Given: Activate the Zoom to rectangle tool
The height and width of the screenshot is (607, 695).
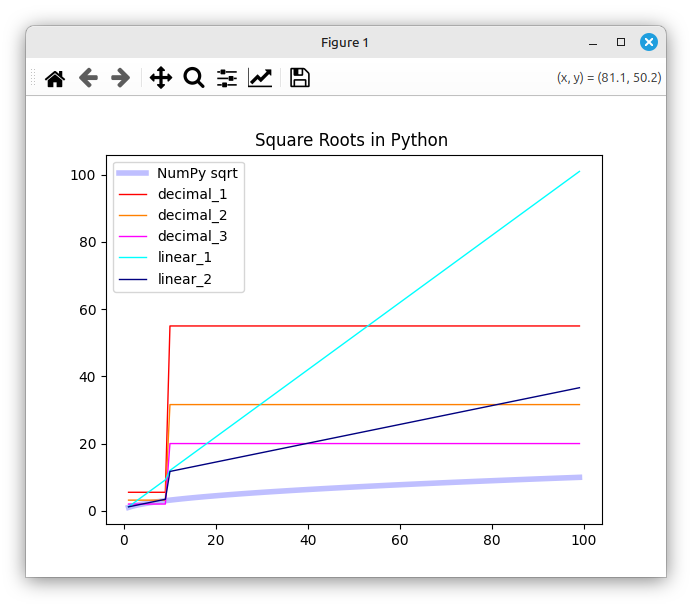Looking at the screenshot, I should [x=193, y=78].
